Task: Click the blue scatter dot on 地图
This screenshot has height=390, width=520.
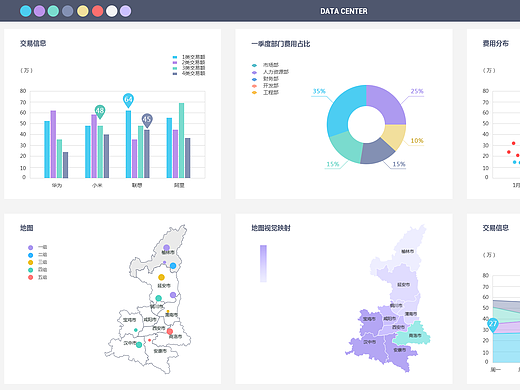Action: [x=173, y=266]
